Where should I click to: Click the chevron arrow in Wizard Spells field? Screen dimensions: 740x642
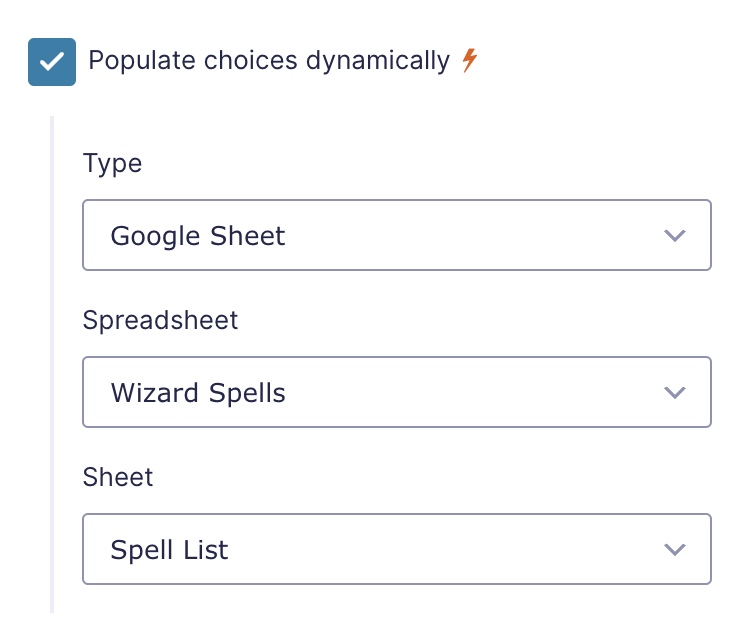[x=674, y=392]
